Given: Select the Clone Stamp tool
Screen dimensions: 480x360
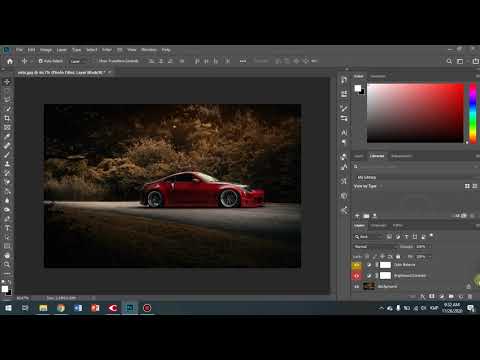Looking at the screenshot, I should [x=7, y=164].
